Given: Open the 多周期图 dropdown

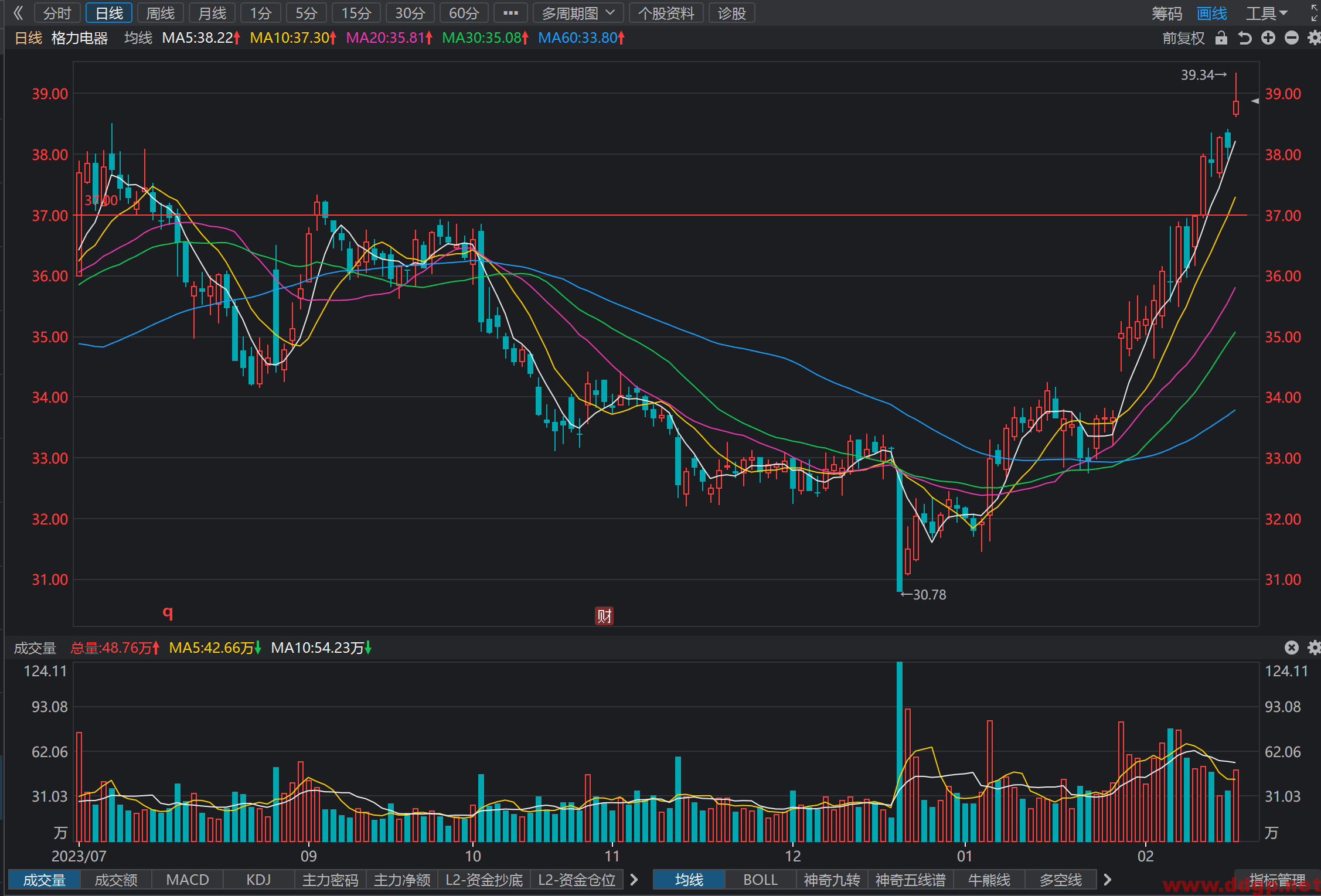Looking at the screenshot, I should point(578,13).
